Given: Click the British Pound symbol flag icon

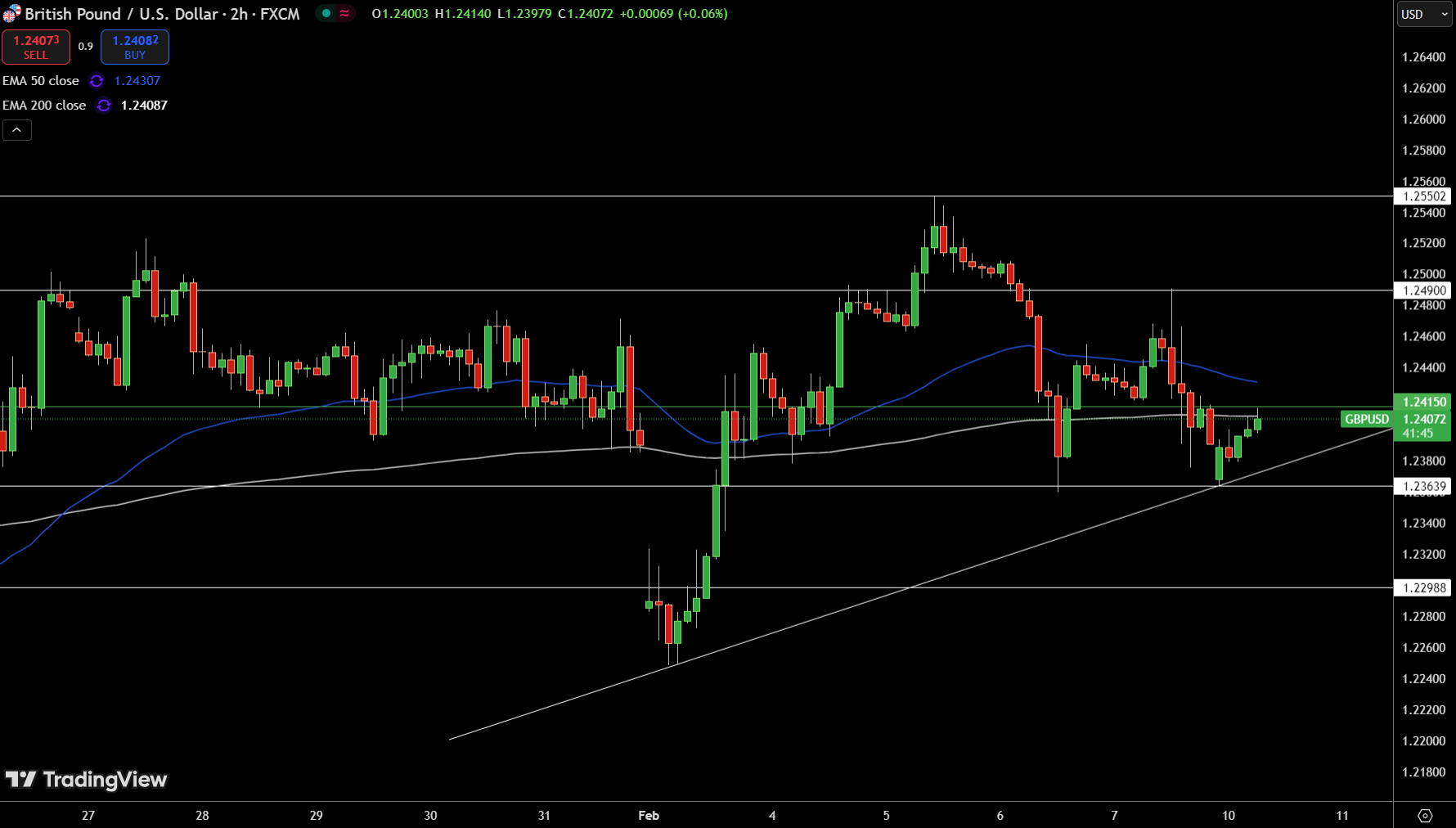Looking at the screenshot, I should (11, 14).
